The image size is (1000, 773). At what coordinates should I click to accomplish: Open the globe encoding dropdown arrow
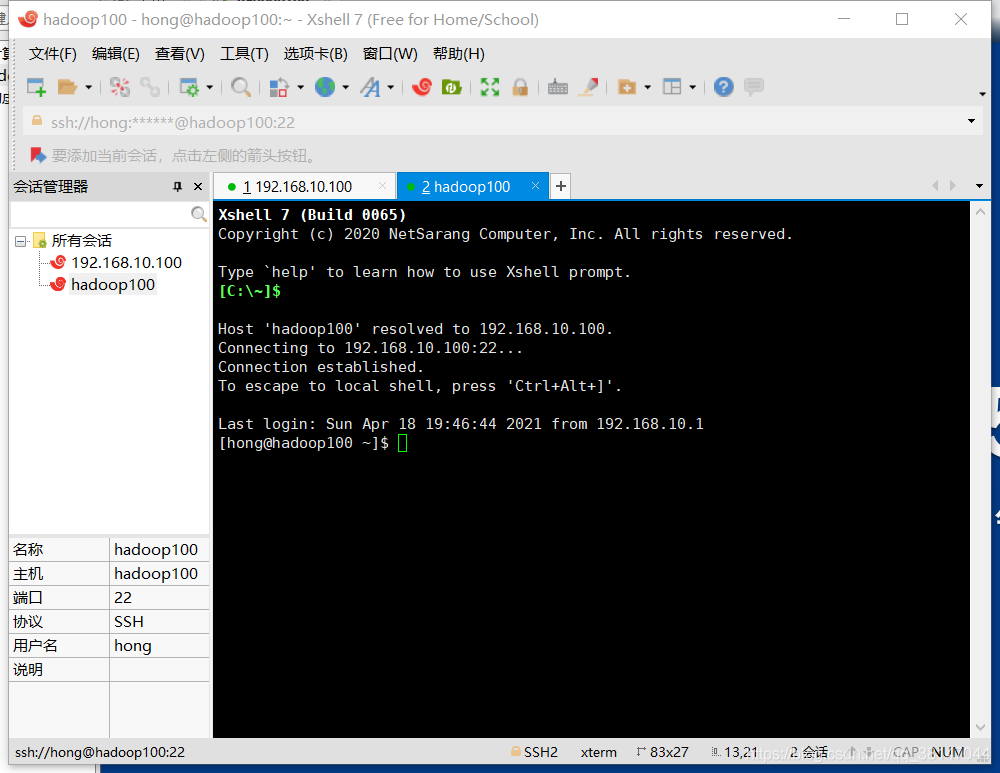click(x=346, y=88)
